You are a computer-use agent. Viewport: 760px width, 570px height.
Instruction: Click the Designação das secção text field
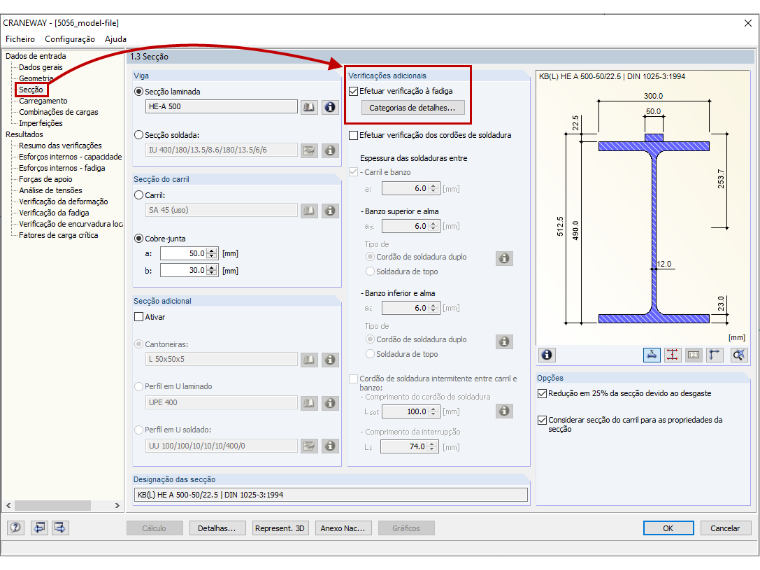point(331,495)
